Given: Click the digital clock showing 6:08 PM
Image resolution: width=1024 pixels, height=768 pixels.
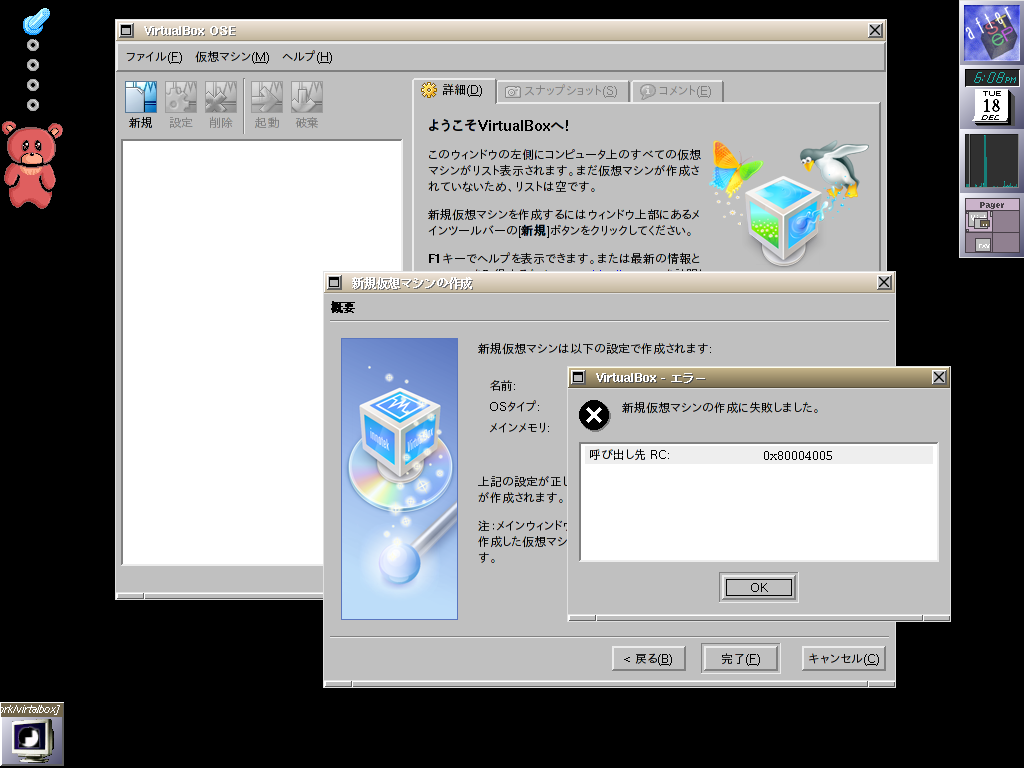Looking at the screenshot, I should coord(991,78).
